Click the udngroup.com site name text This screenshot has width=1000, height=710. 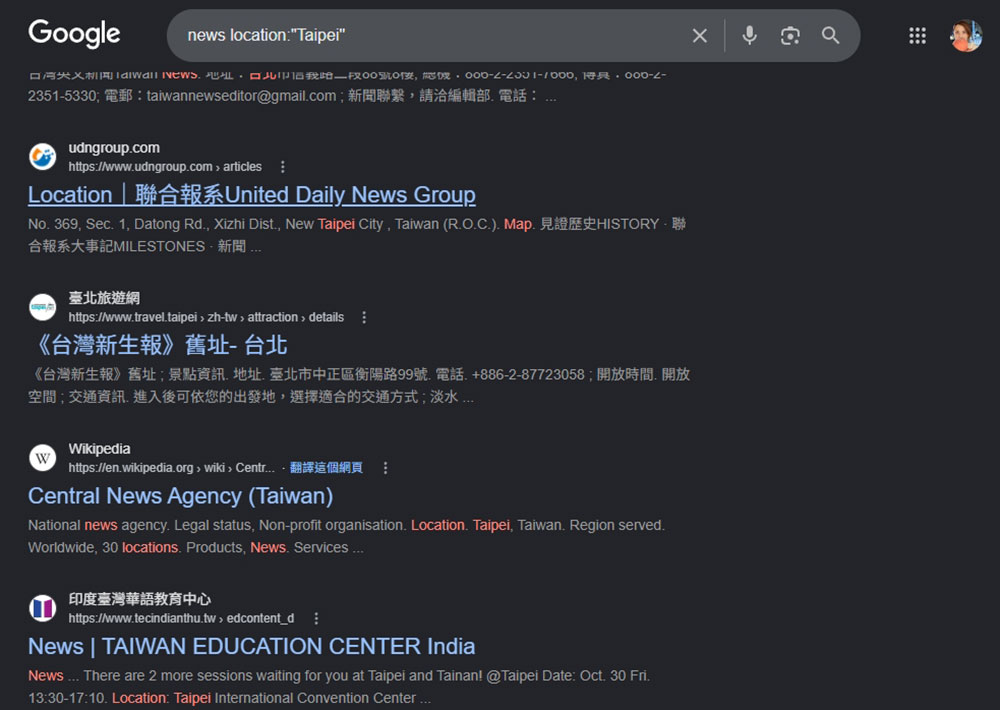114,147
